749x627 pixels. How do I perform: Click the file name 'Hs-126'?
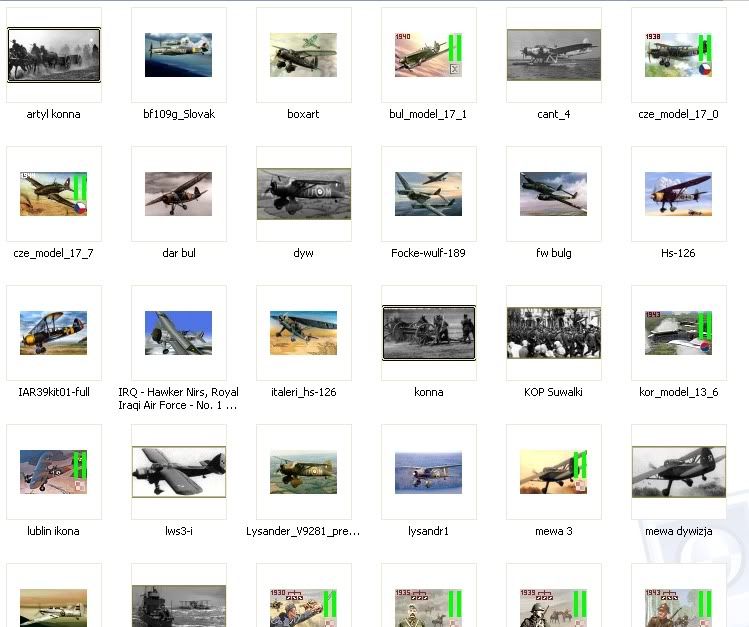678,253
